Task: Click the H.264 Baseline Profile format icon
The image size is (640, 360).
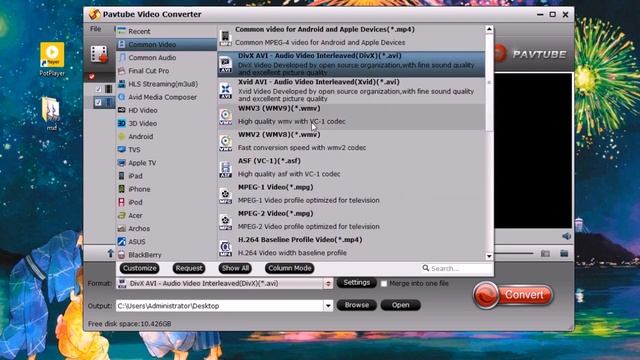Action: pyautogui.click(x=225, y=248)
